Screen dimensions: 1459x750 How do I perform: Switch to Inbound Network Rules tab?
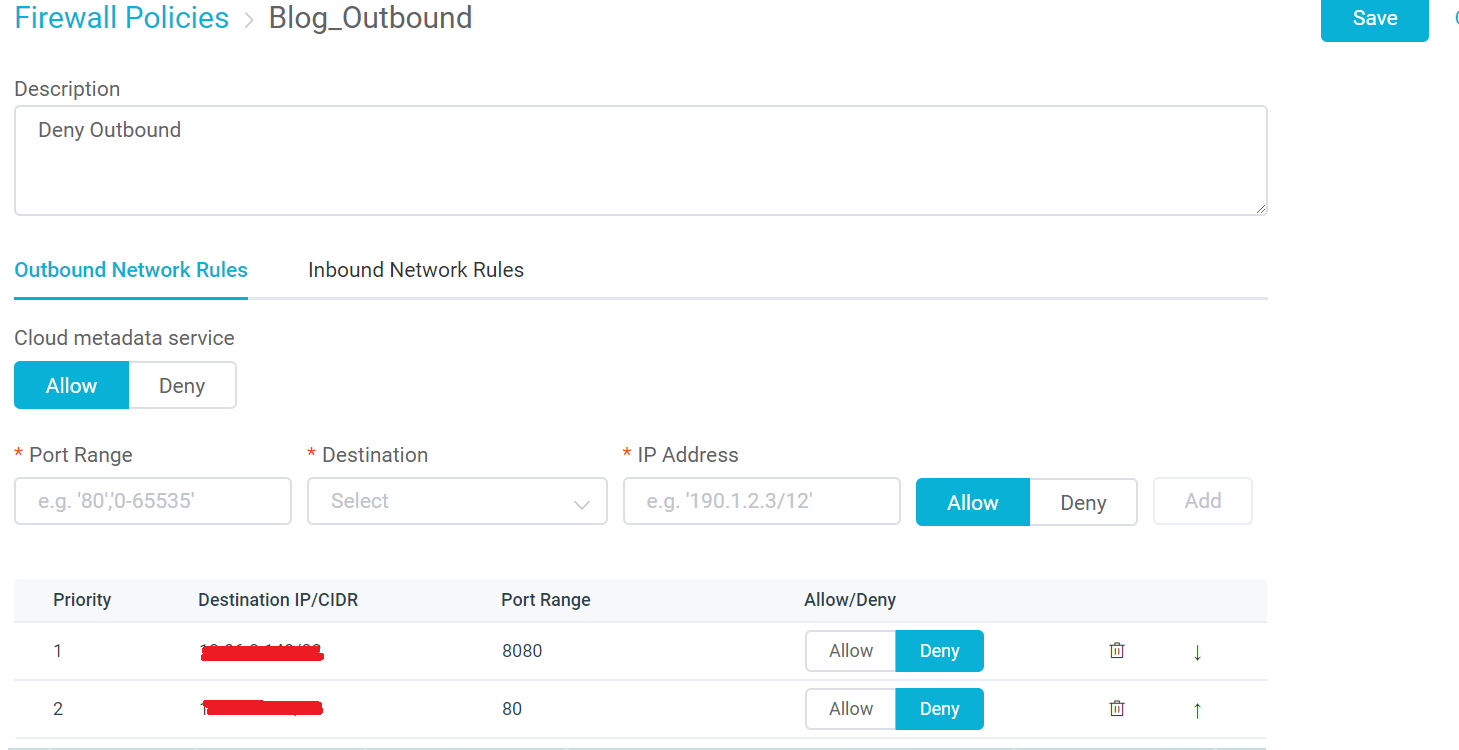point(416,270)
